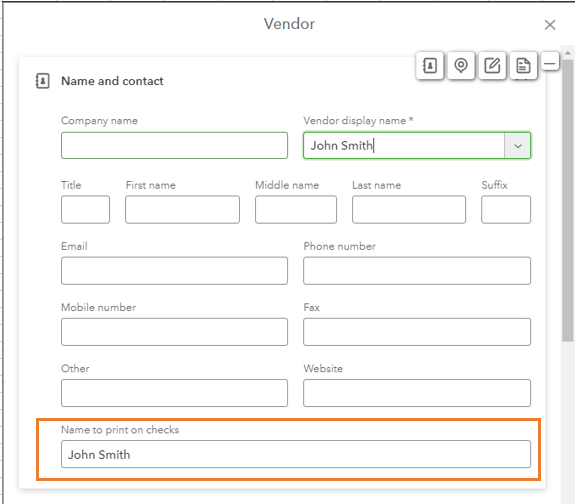Screen dimensions: 575x504
Task: Jump to Name and contact section icon
Action: 429,66
